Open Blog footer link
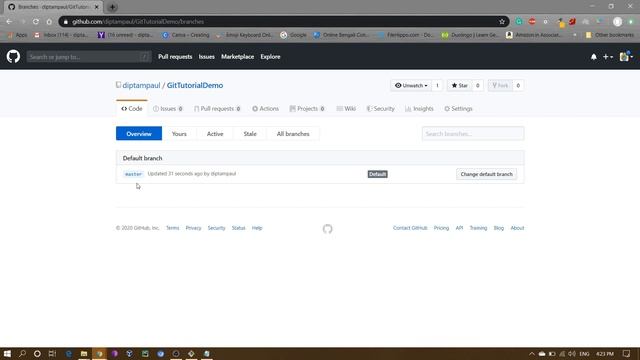Image resolution: width=640 pixels, height=360 pixels. tap(499, 228)
